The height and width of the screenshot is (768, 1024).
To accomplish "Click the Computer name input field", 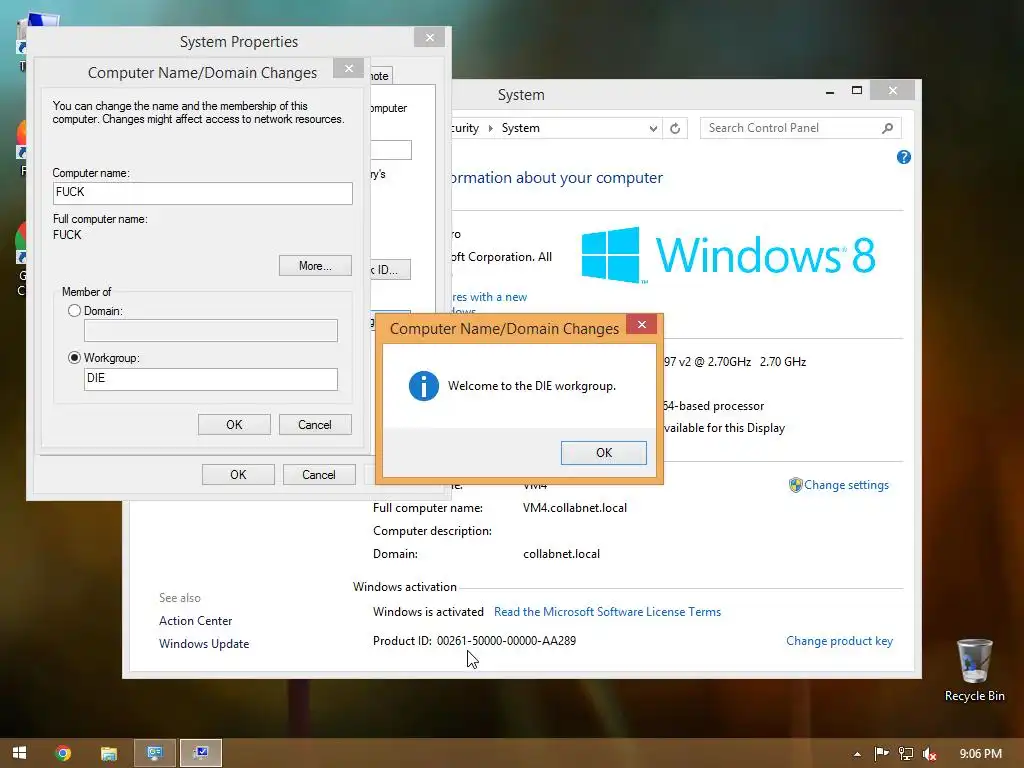I will (202, 193).
